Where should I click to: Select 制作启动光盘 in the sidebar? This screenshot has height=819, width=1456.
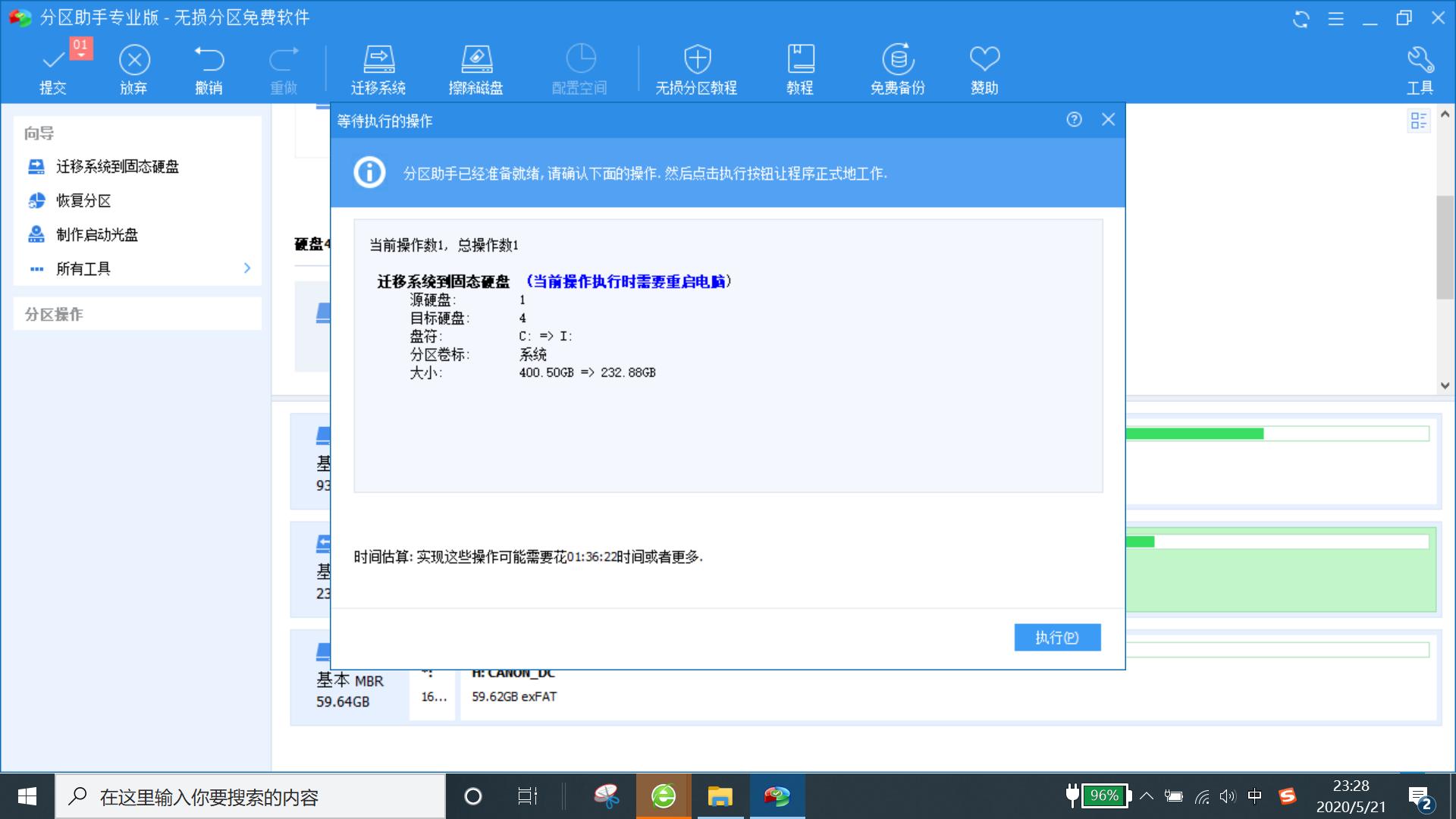(x=96, y=235)
